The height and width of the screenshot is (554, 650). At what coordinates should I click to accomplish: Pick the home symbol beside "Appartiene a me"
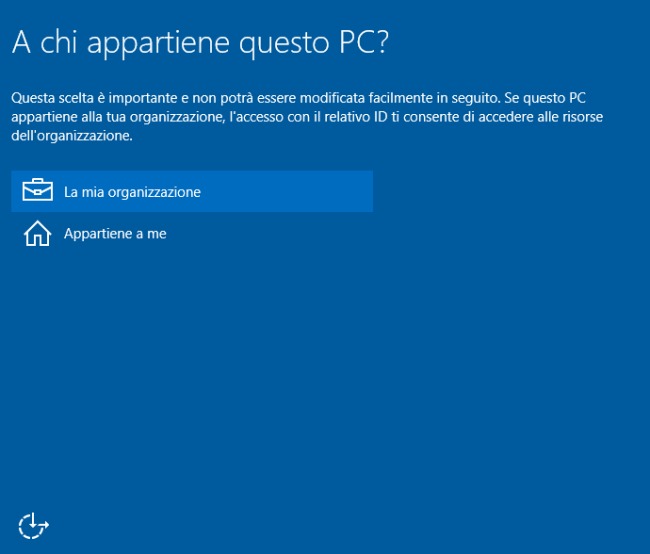pos(37,234)
